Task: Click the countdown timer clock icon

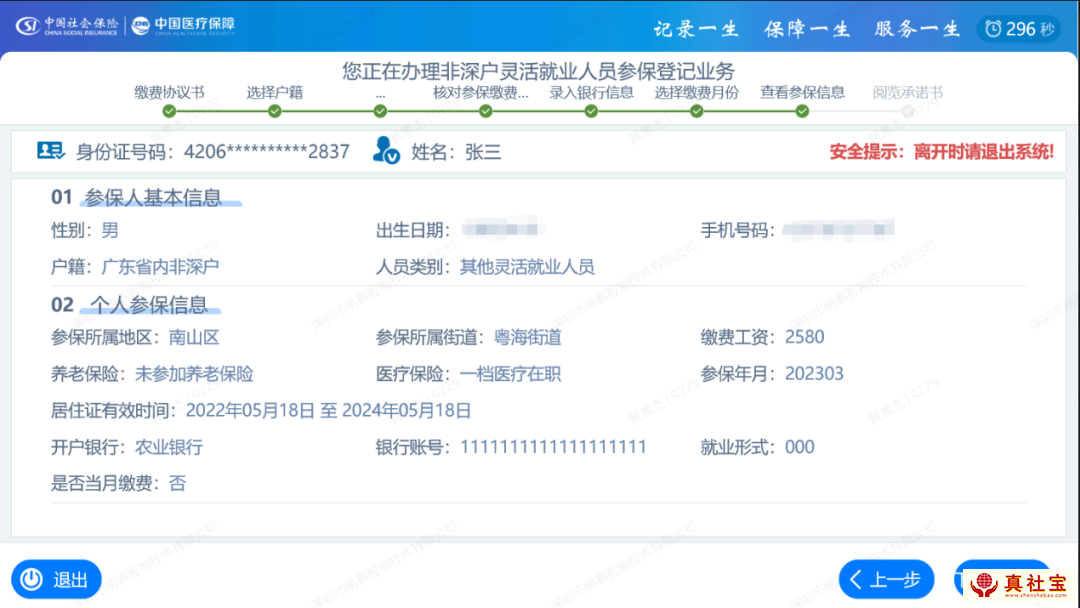Action: point(992,29)
